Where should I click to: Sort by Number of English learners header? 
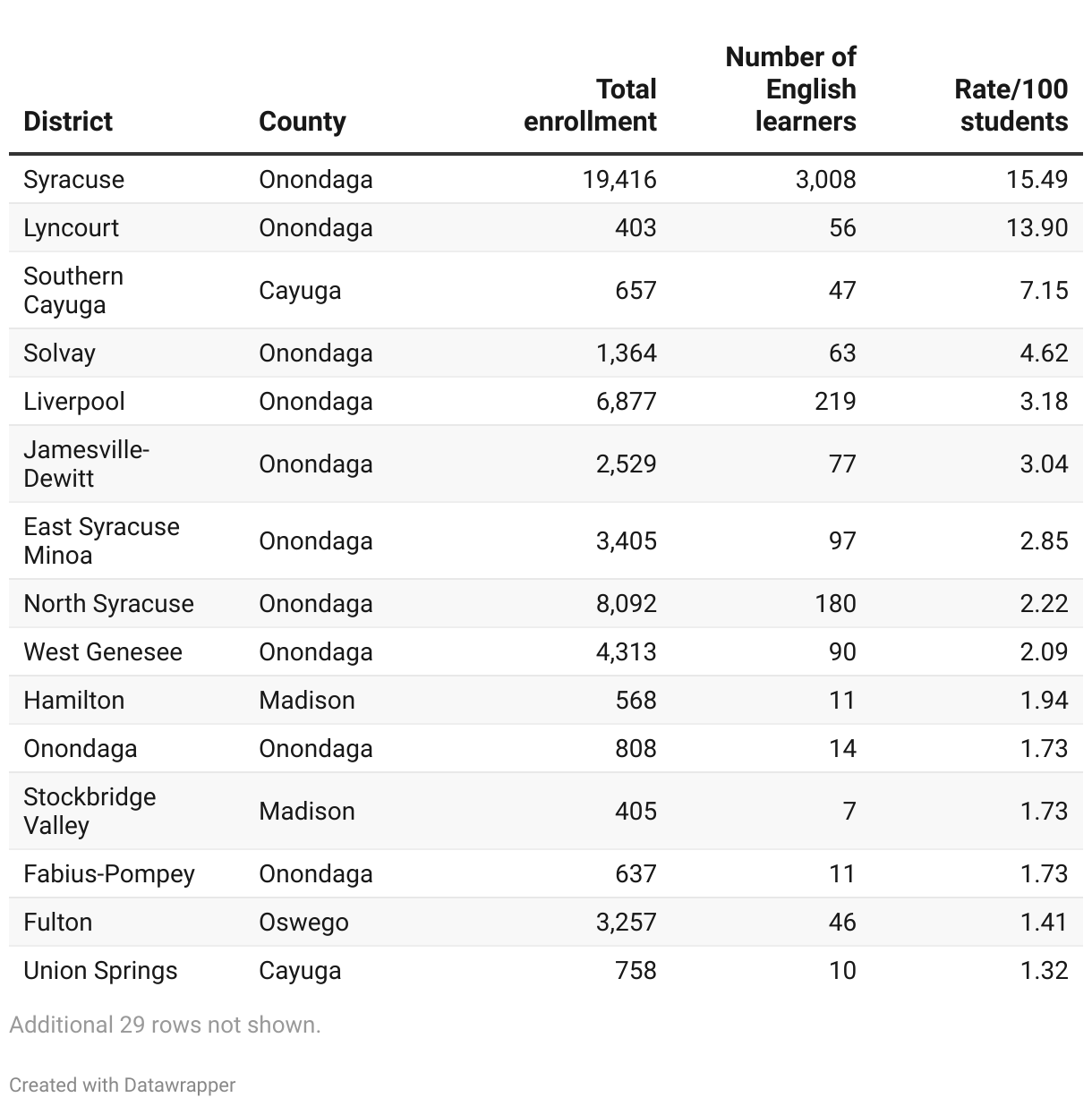click(790, 89)
